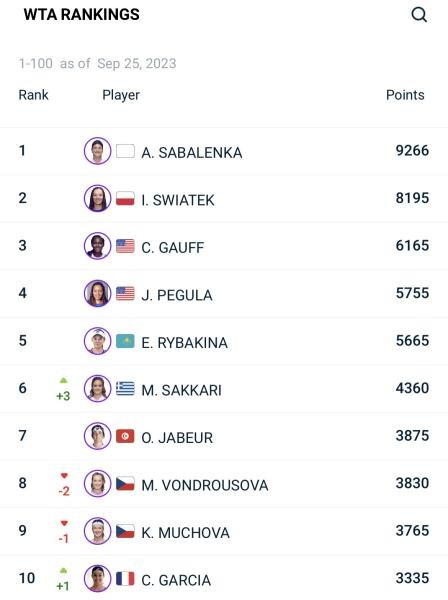Click the USA flag next to C. Gauff

[x=125, y=246]
